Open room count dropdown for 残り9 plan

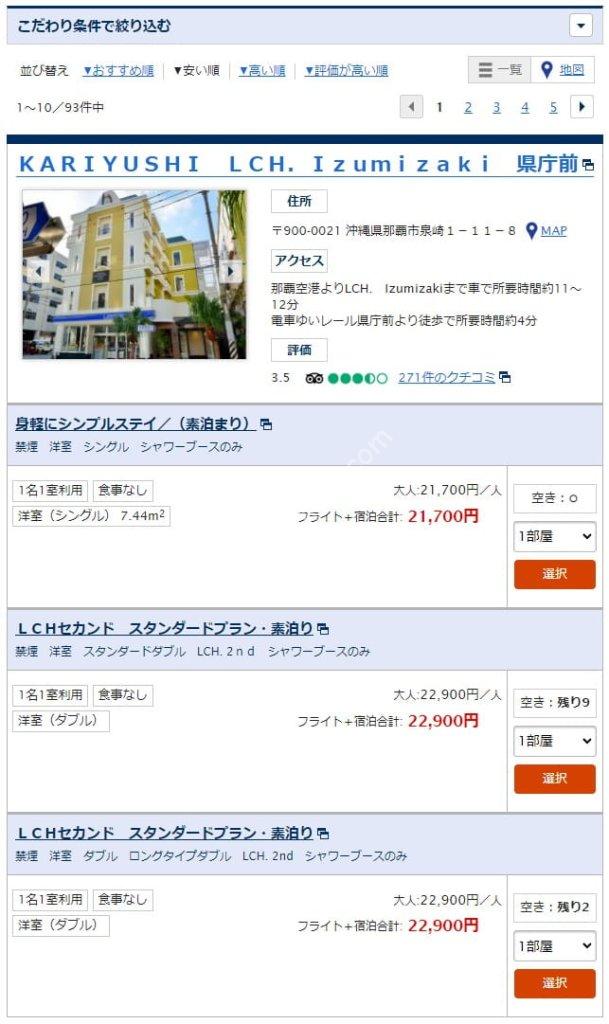click(554, 741)
